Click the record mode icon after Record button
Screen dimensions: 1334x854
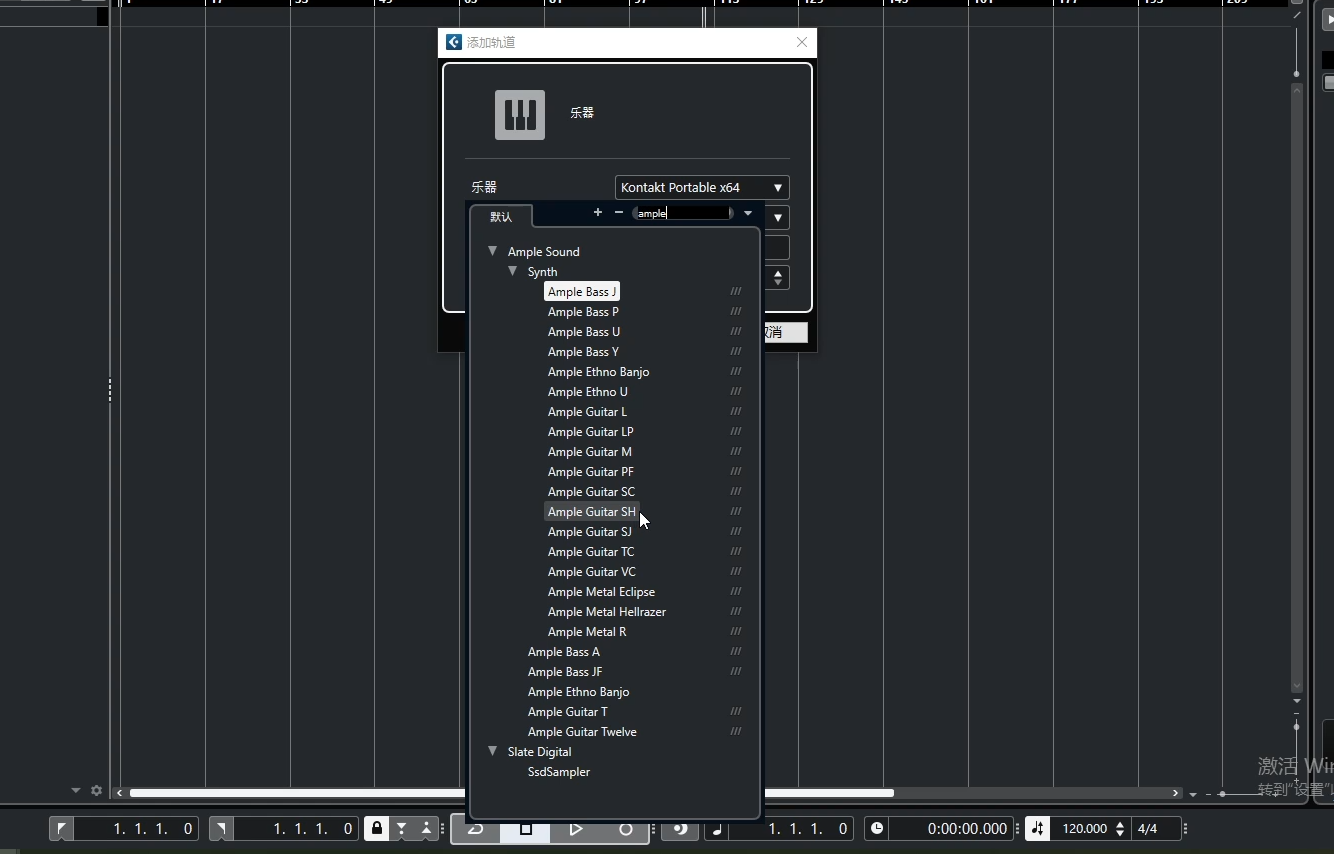click(680, 828)
